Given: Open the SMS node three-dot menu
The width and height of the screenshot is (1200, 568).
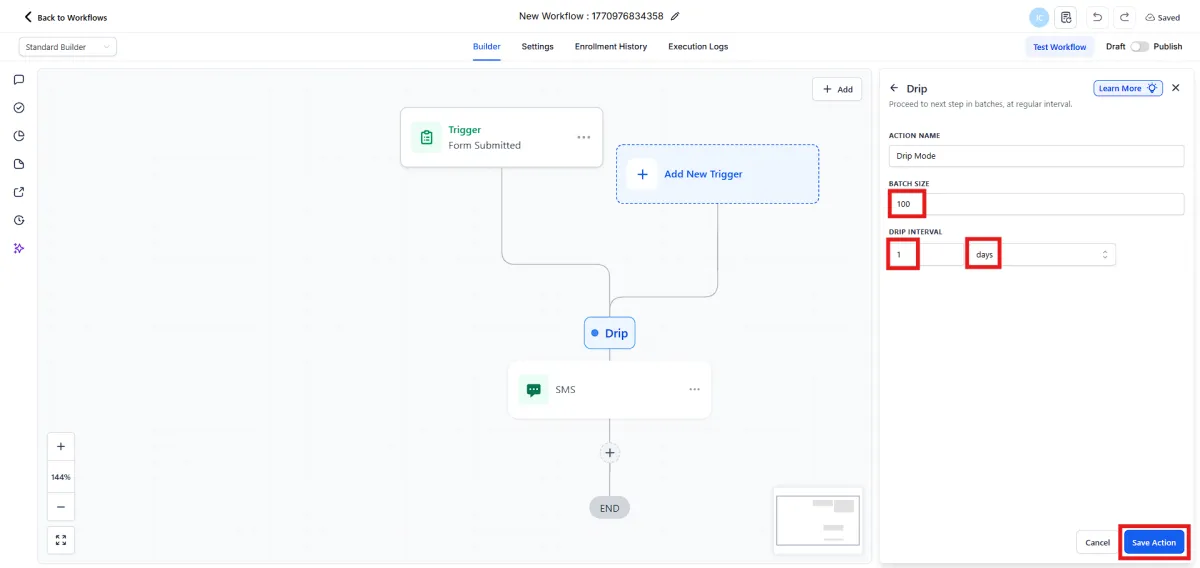Looking at the screenshot, I should tap(695, 389).
